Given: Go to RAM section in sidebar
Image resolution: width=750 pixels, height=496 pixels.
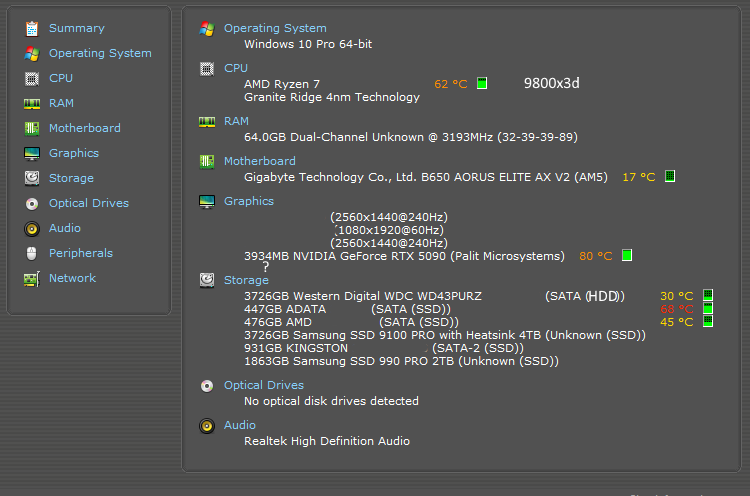Looking at the screenshot, I should pyautogui.click(x=61, y=103).
